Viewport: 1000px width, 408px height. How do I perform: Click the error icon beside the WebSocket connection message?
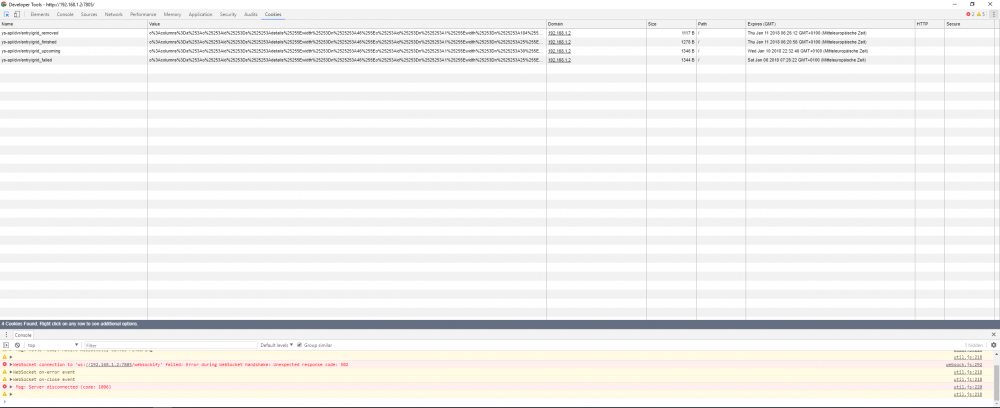pos(4,365)
